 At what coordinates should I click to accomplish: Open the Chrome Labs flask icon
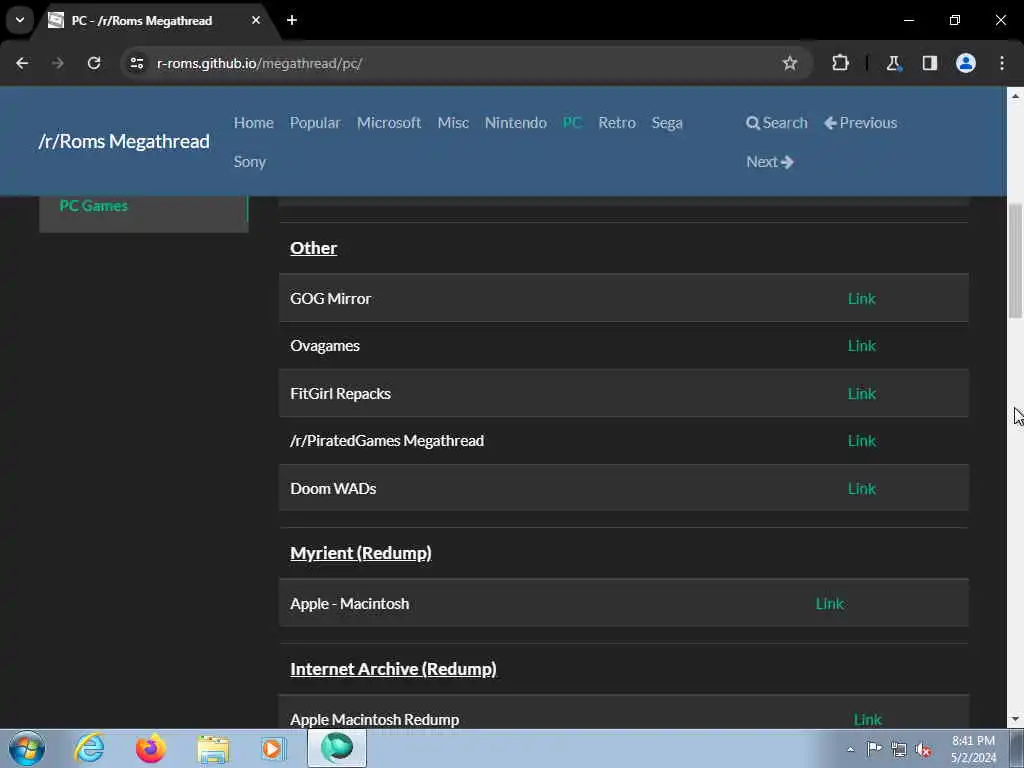[x=893, y=63]
